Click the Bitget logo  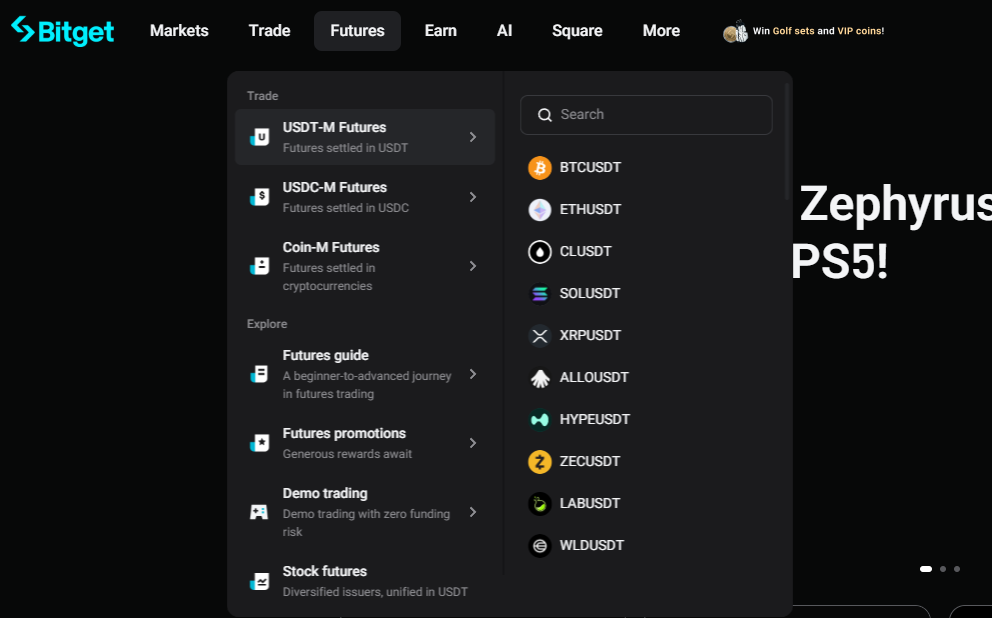(x=63, y=31)
